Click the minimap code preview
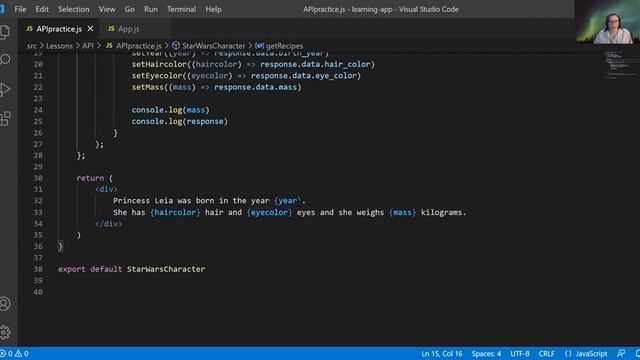Screen dimensions: 640x360 pos(620,64)
